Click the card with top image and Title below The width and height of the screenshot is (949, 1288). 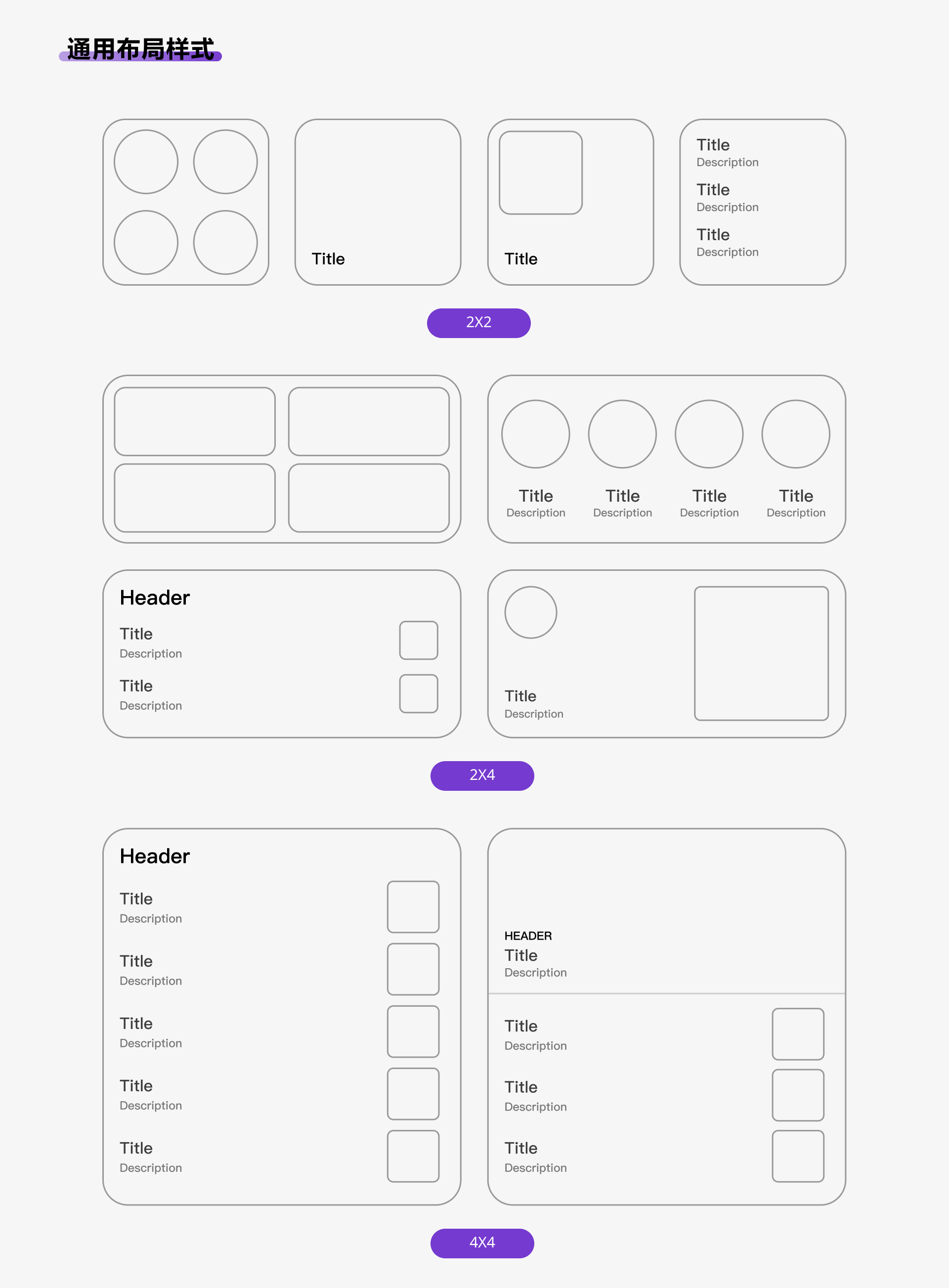[x=572, y=200]
